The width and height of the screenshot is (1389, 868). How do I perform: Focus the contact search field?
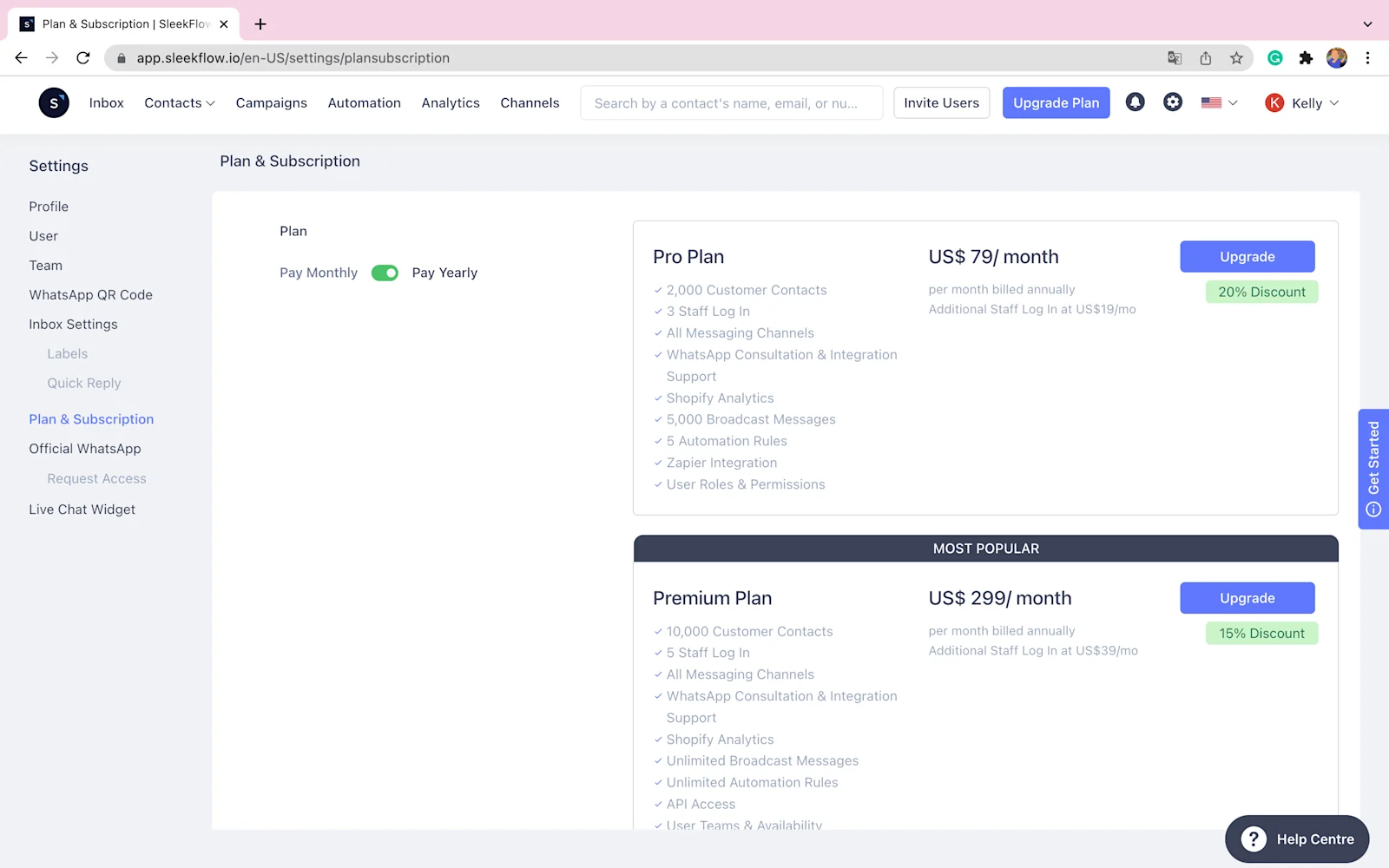(x=732, y=102)
